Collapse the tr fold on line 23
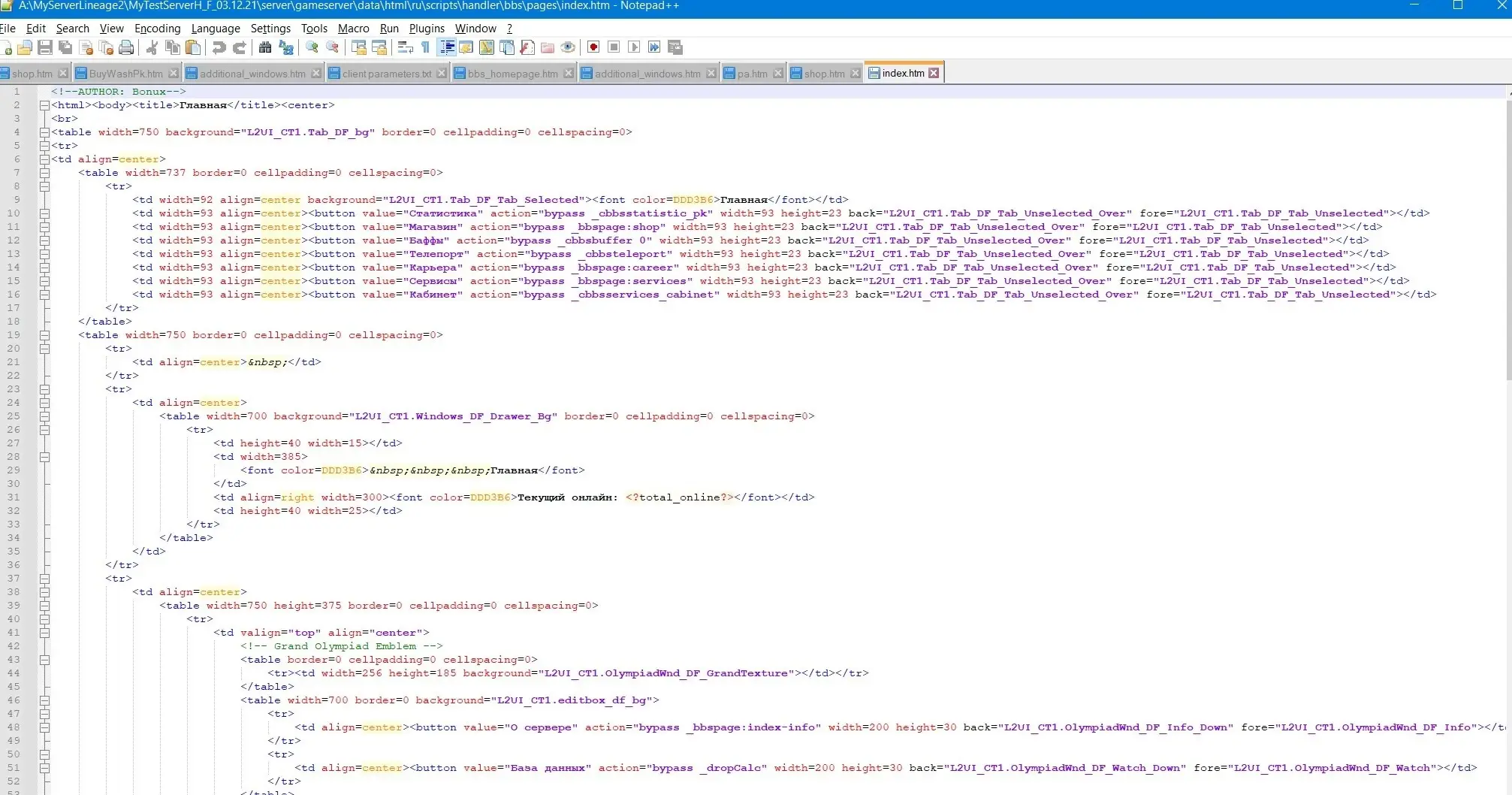This screenshot has width=1512, height=795. click(x=44, y=389)
